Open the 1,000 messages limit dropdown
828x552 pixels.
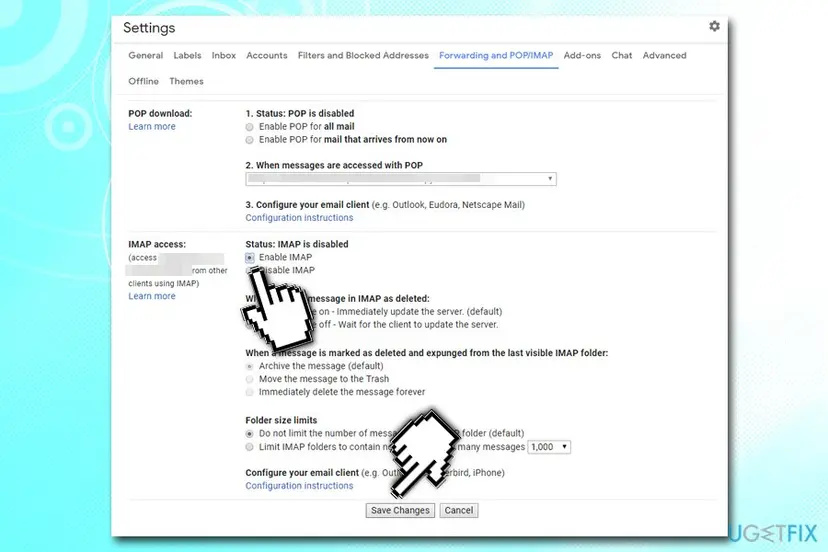(549, 447)
